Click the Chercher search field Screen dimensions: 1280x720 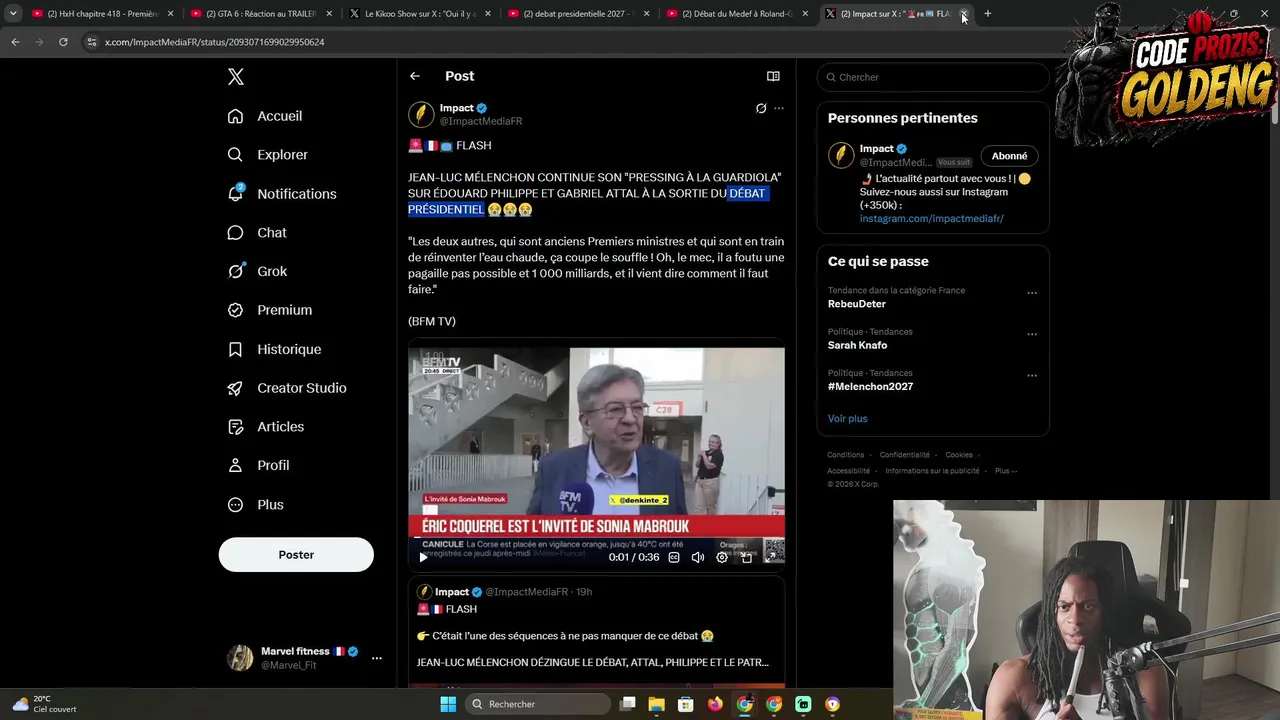tap(933, 77)
